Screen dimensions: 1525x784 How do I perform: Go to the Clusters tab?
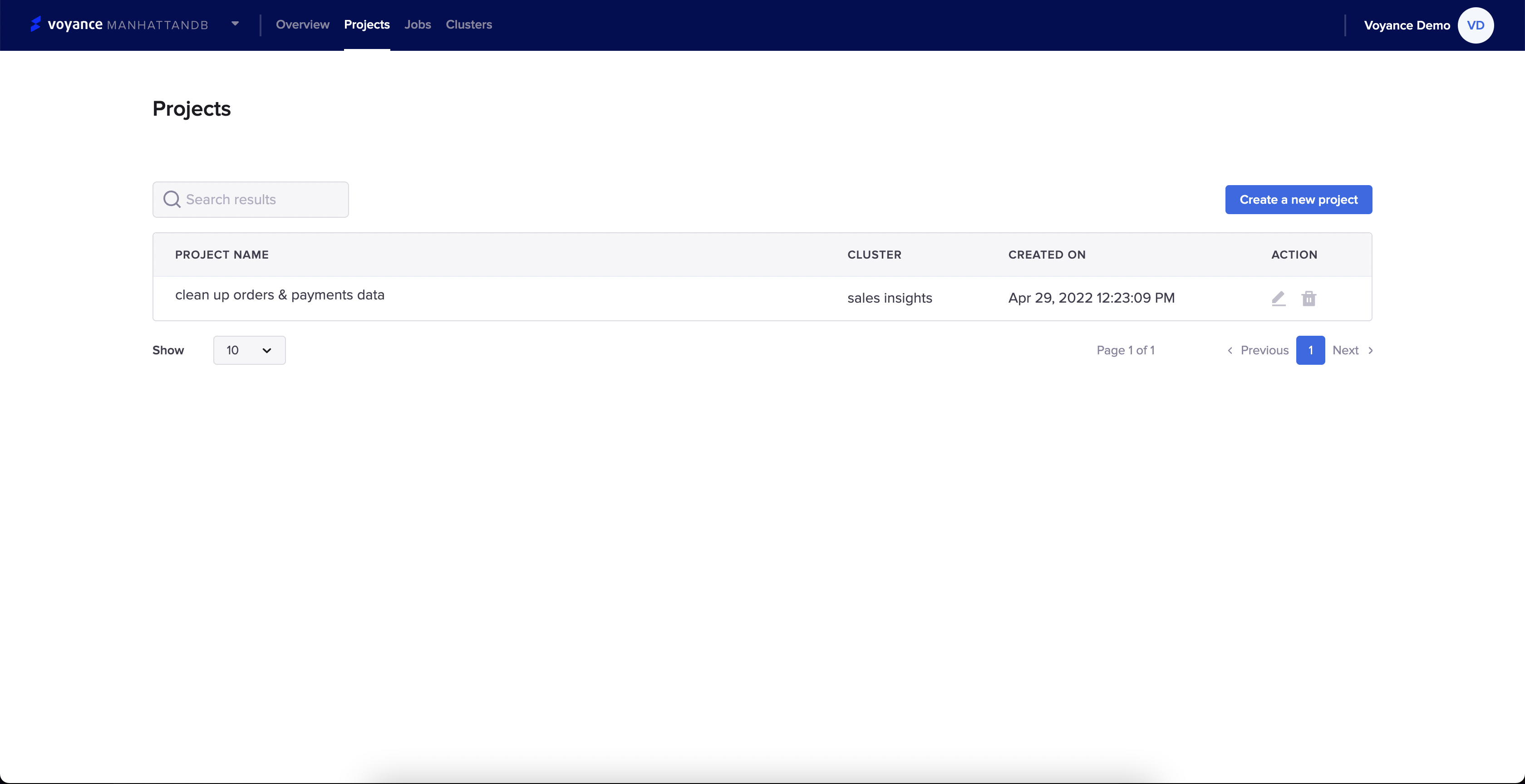468,25
